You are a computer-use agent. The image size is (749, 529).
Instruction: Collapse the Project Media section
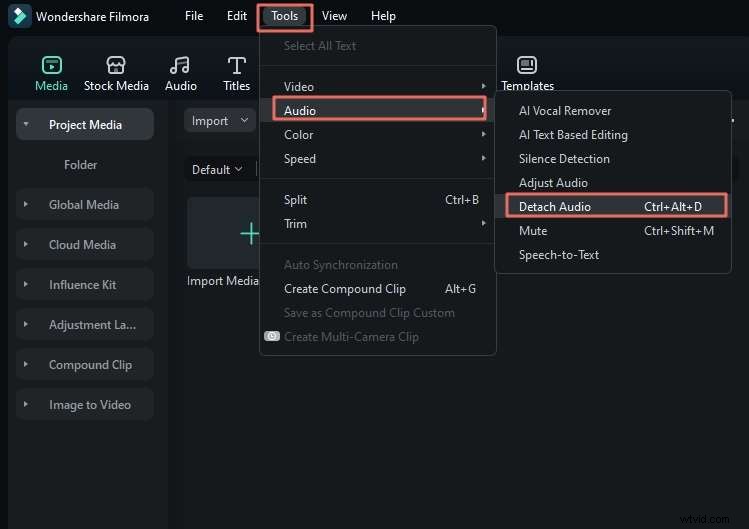tap(26, 125)
